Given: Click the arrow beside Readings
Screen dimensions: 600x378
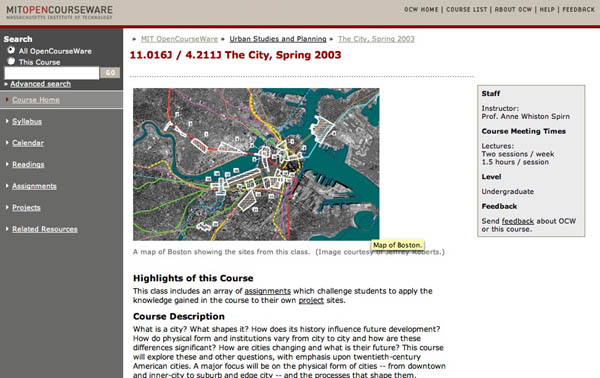Looking at the screenshot, I should 7,164.
